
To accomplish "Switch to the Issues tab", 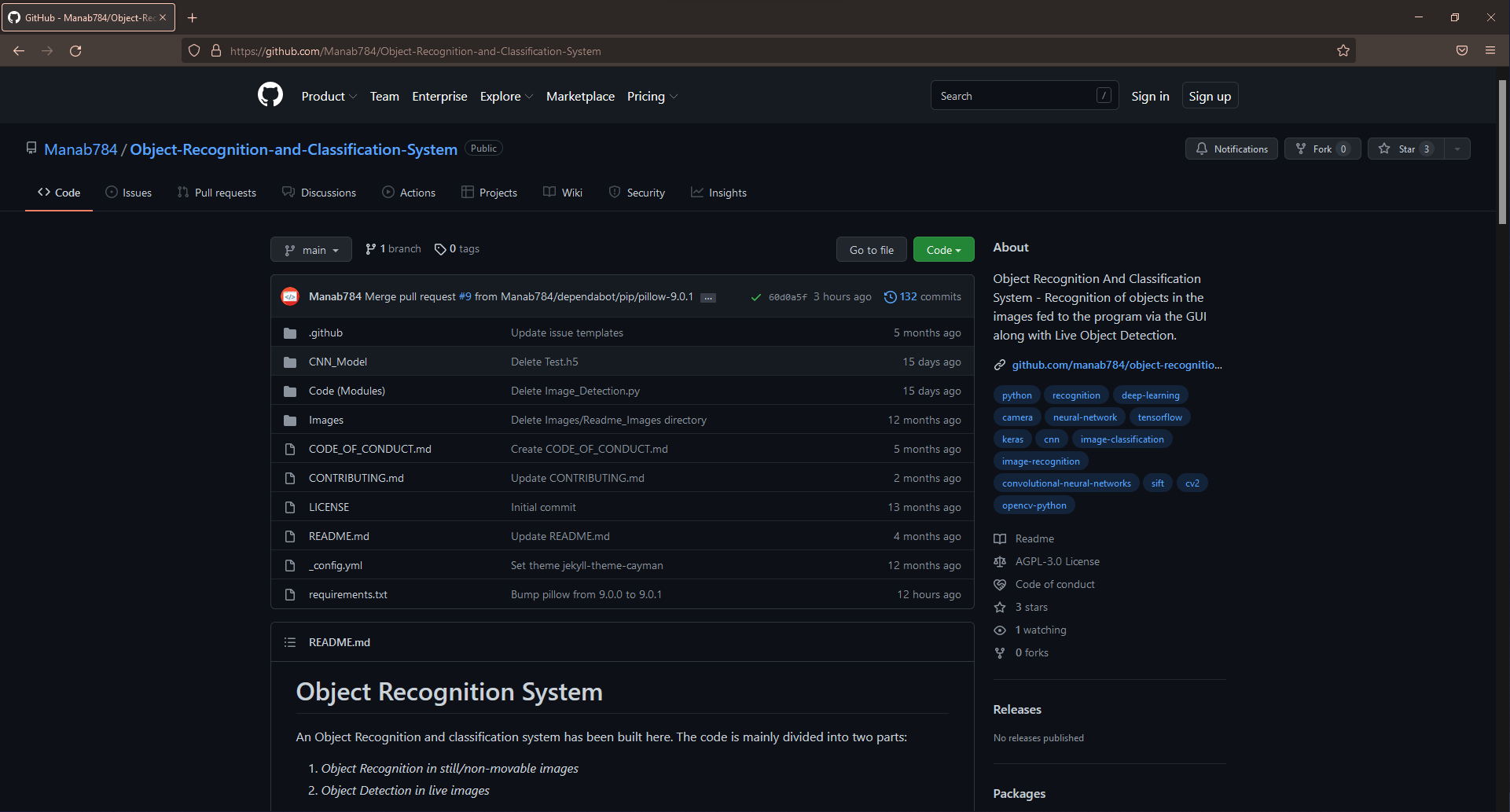I will pyautogui.click(x=129, y=193).
